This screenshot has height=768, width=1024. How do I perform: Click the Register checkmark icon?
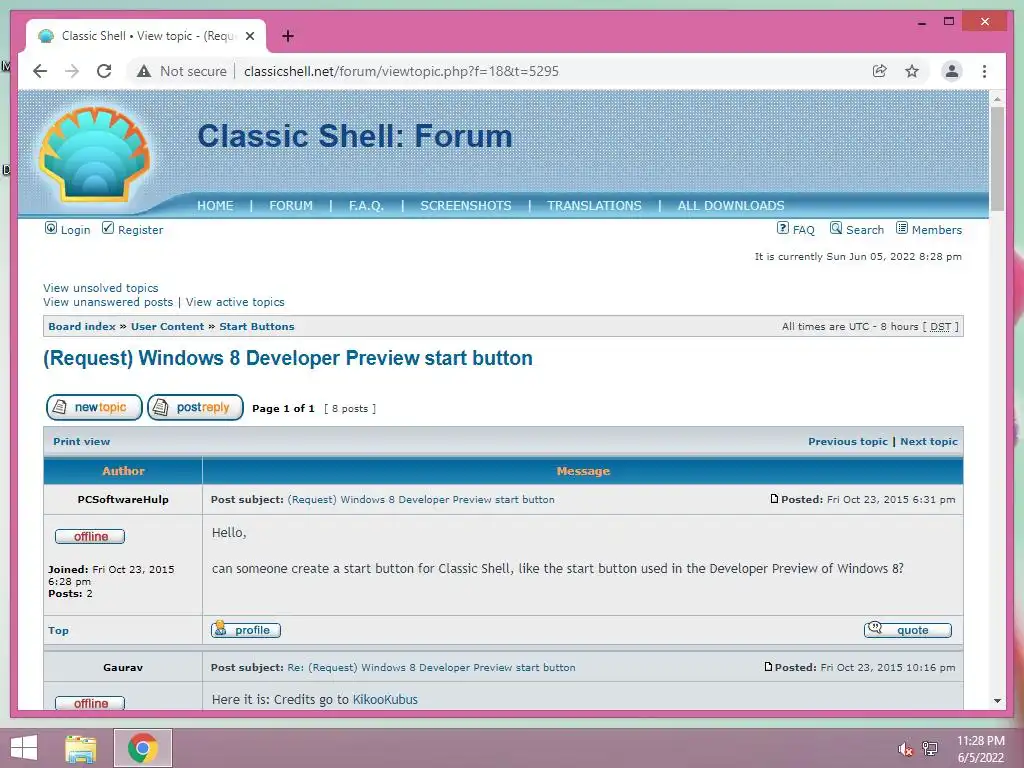tap(108, 228)
